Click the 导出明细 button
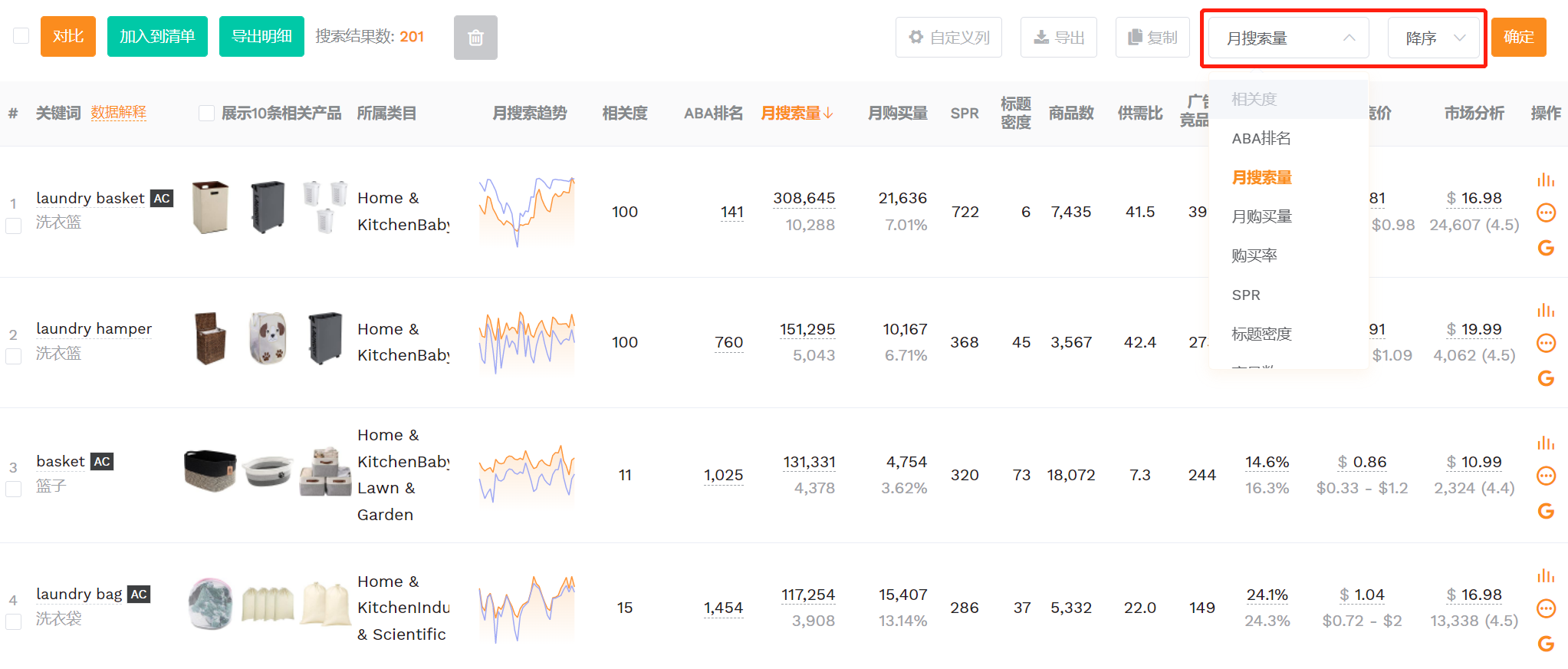This screenshot has height=669, width=1568. [261, 36]
